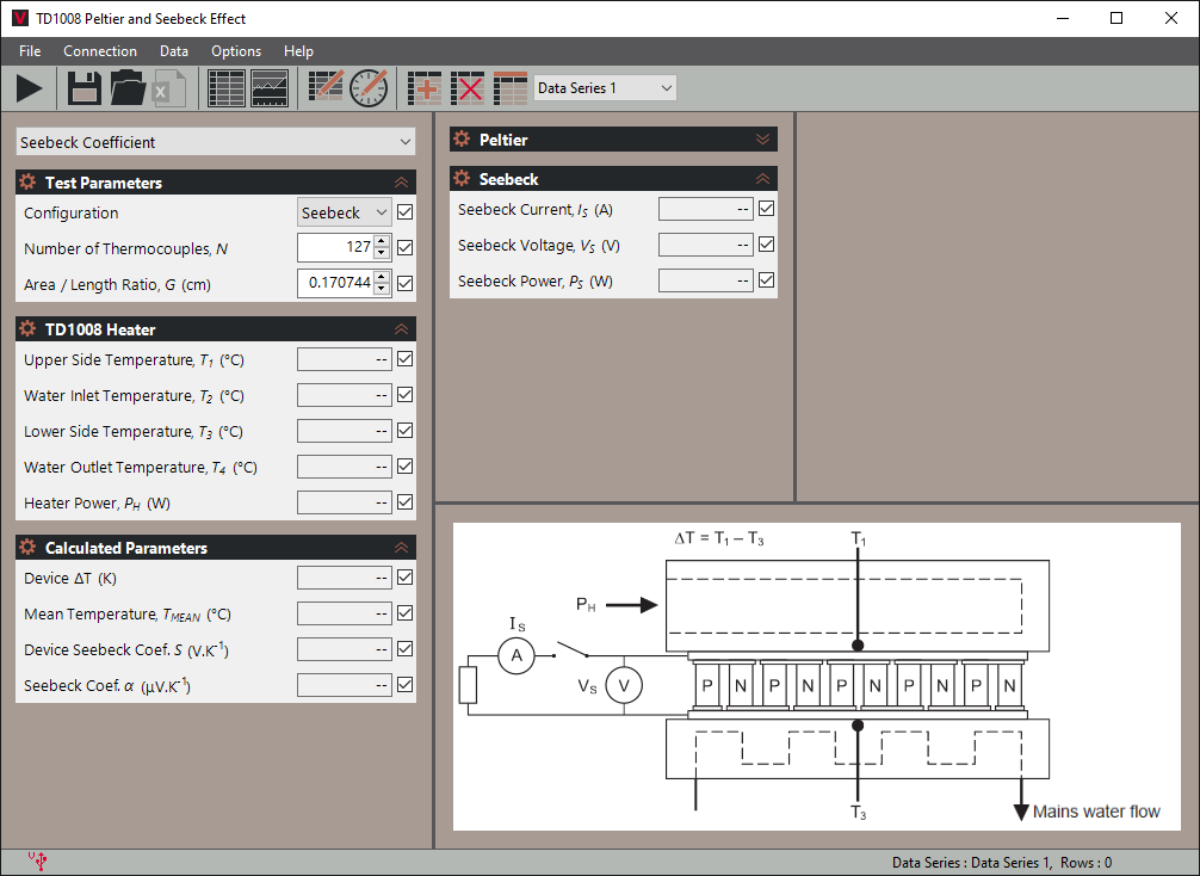Add a new data series icon
The height and width of the screenshot is (876, 1200).
(x=426, y=88)
